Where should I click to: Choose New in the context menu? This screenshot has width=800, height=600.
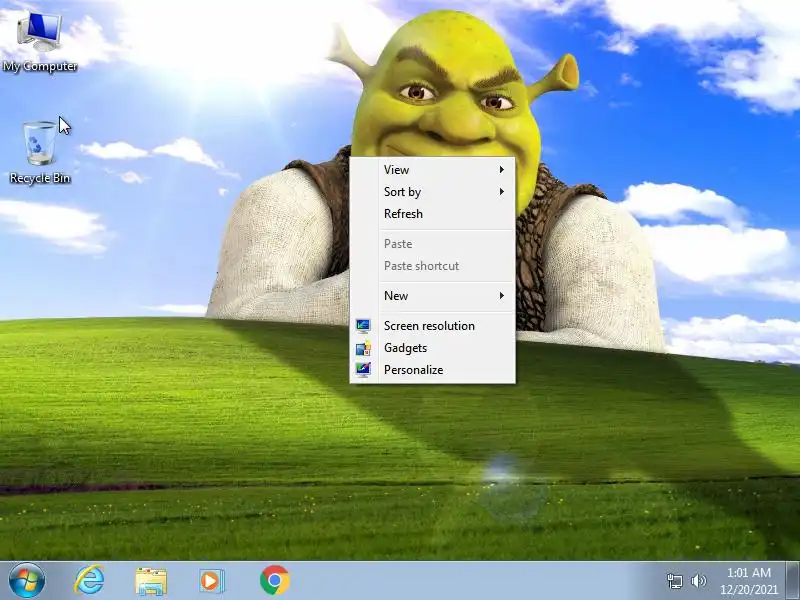(432, 295)
